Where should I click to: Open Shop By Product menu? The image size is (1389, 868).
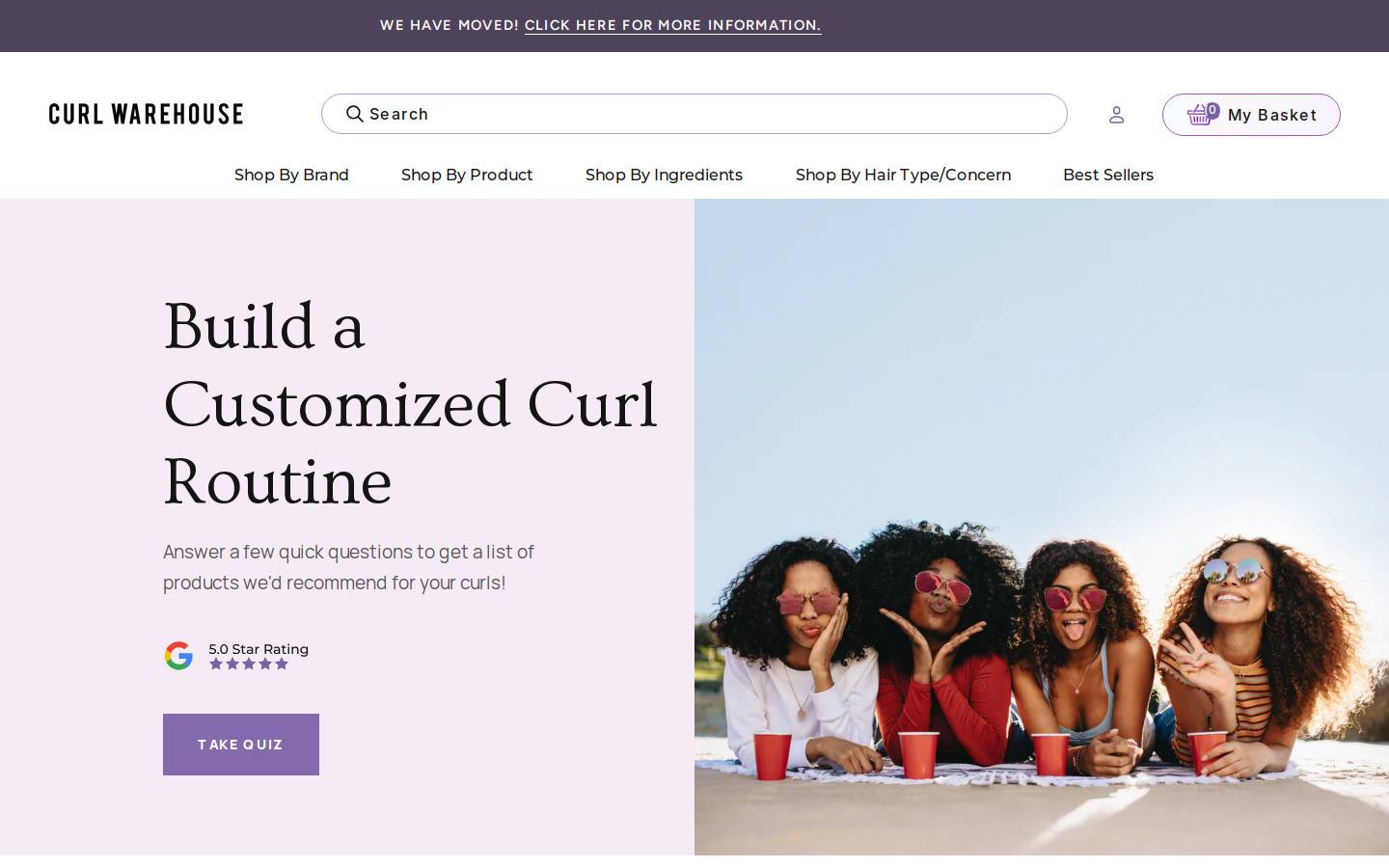[x=467, y=175]
